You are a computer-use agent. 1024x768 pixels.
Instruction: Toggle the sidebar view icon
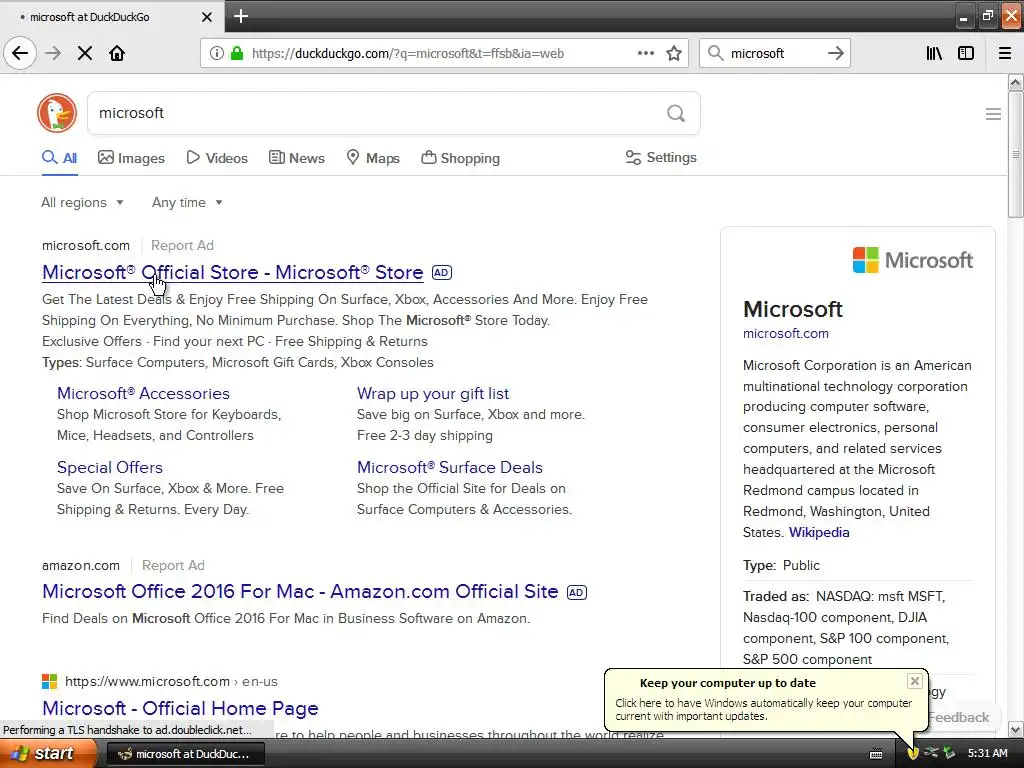[x=966, y=53]
